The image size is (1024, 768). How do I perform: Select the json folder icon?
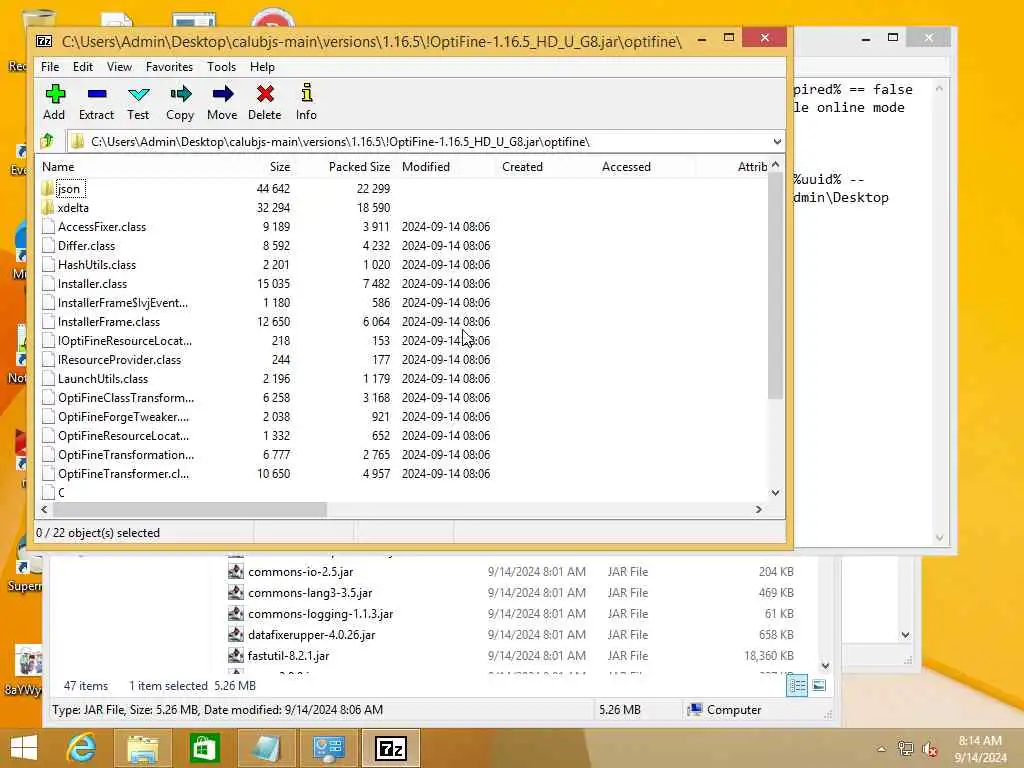point(48,189)
